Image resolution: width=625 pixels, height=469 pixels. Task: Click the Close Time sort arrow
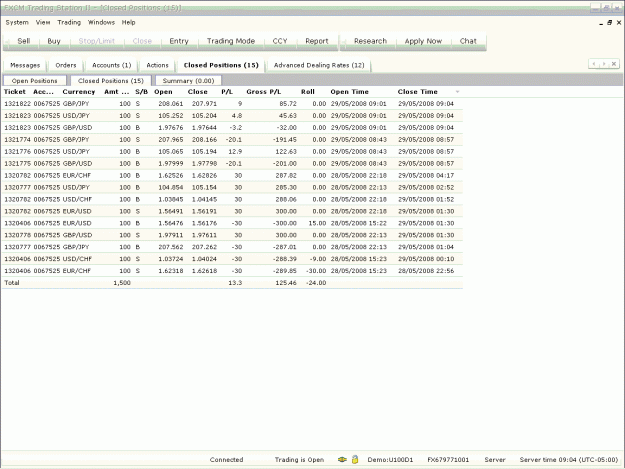pyautogui.click(x=458, y=92)
